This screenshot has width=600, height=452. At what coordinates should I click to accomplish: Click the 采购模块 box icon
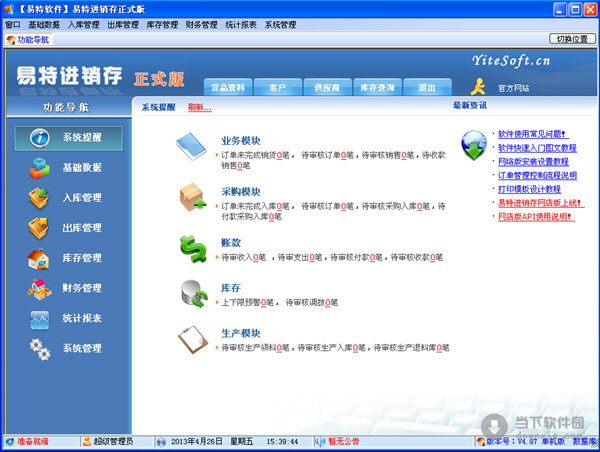coord(192,197)
